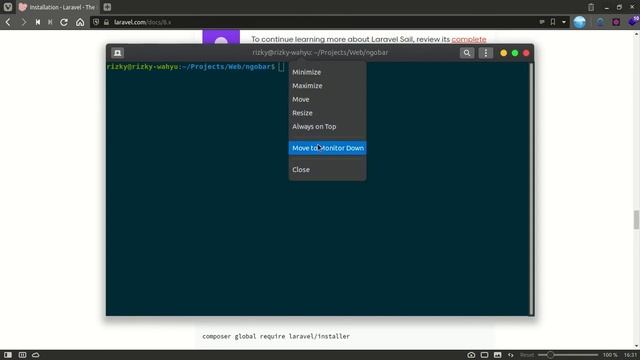The height and width of the screenshot is (360, 640).
Task: Open a new browser tab
Action: [x=107, y=7]
